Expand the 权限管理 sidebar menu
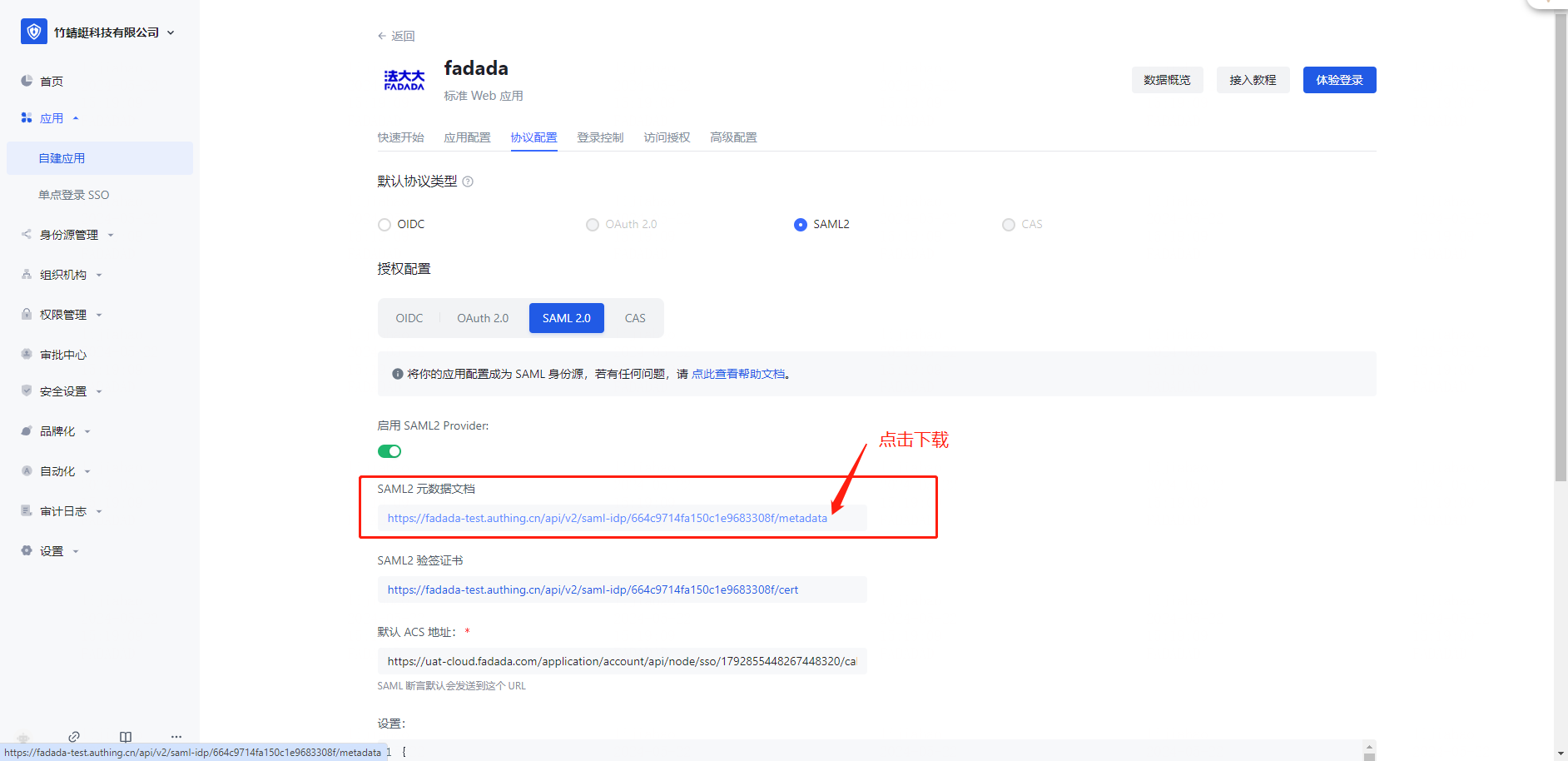This screenshot has height=761, width=1568. coord(99,315)
